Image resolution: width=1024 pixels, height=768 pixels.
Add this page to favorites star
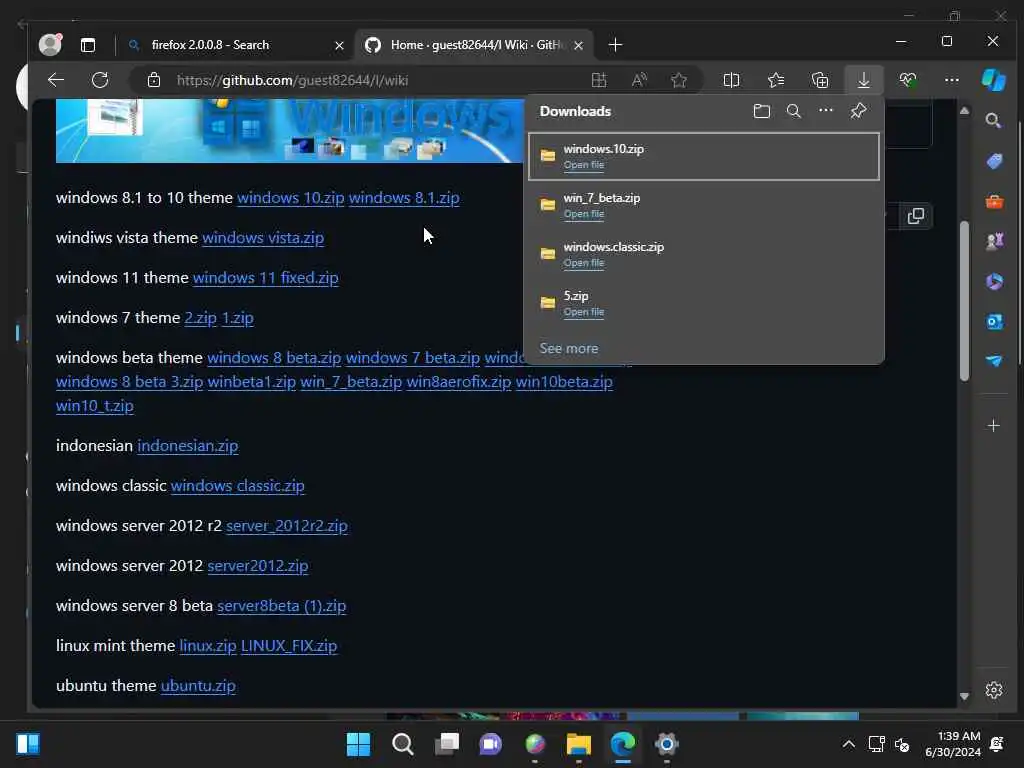click(x=679, y=80)
